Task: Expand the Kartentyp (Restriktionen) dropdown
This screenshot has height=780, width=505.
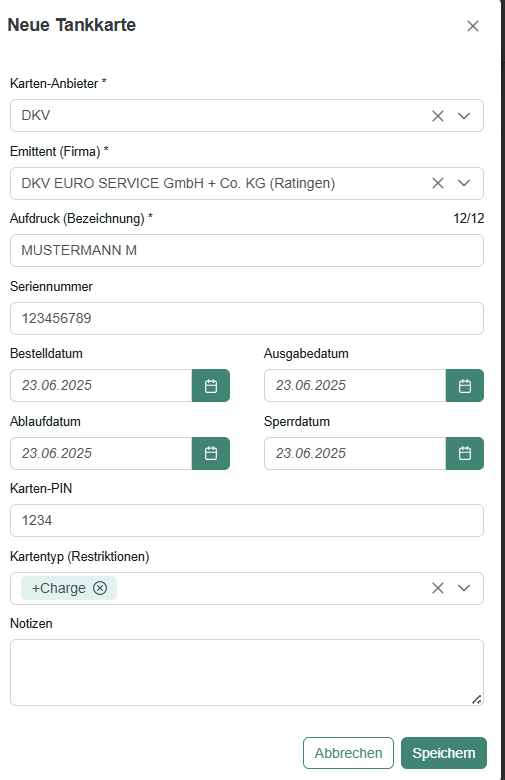Action: 464,588
